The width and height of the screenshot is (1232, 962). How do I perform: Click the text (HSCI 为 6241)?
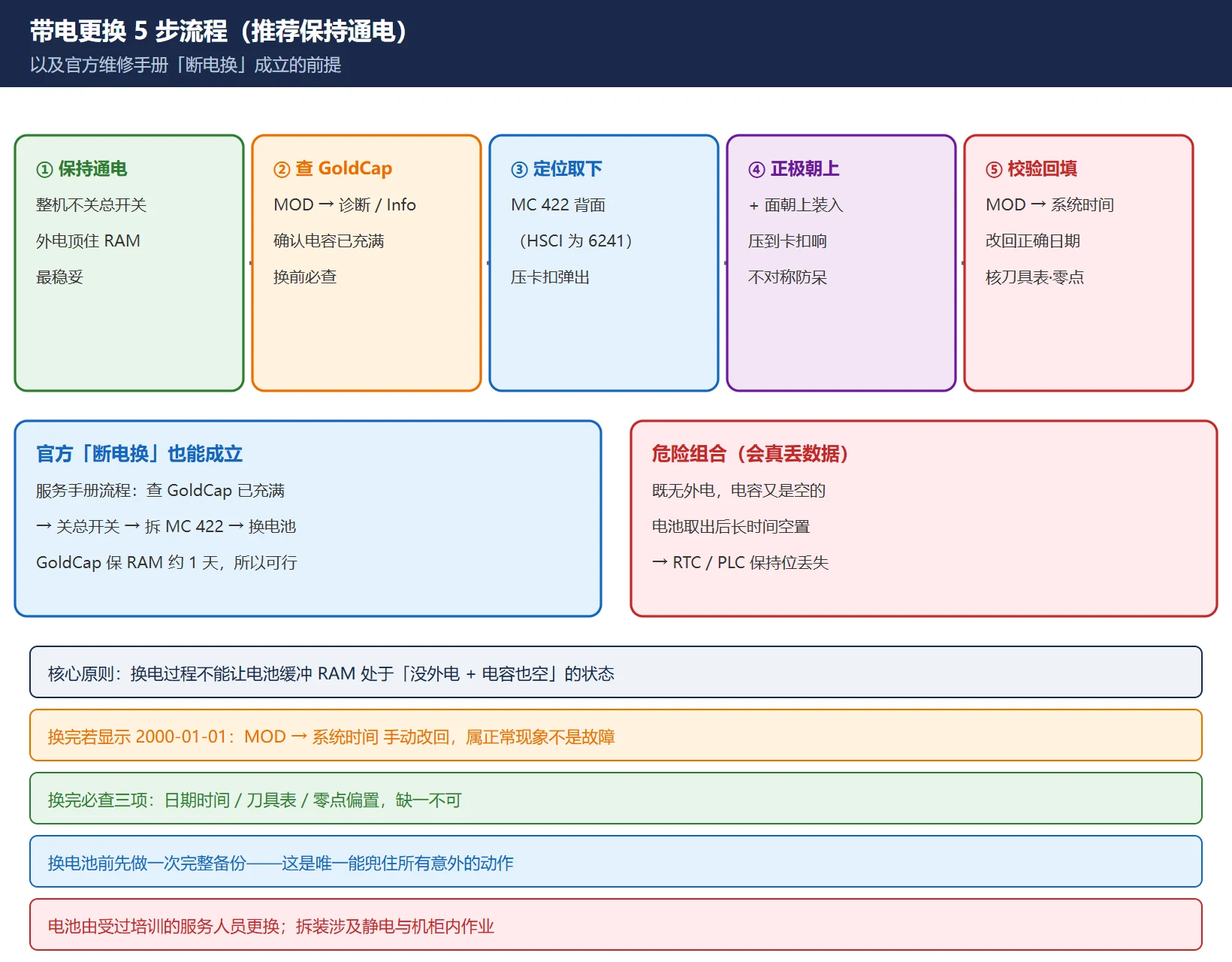point(575,240)
